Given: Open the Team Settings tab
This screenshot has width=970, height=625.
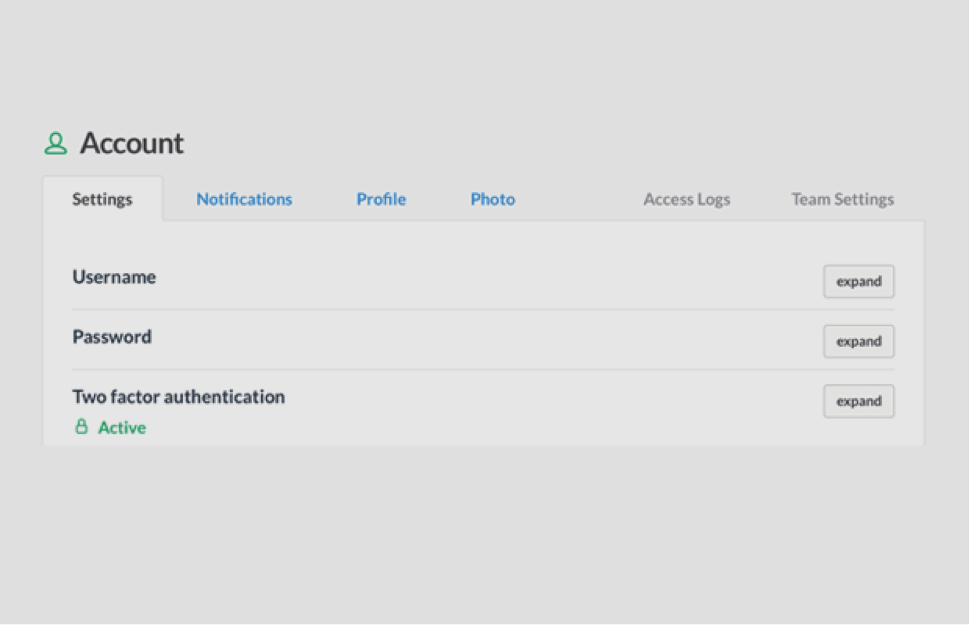Looking at the screenshot, I should tap(842, 199).
